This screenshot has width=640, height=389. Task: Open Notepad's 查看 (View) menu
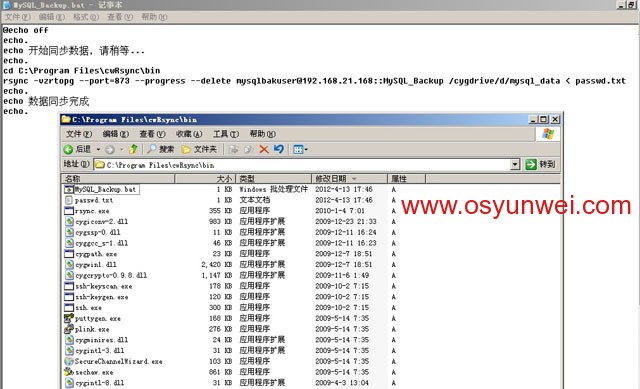point(120,17)
